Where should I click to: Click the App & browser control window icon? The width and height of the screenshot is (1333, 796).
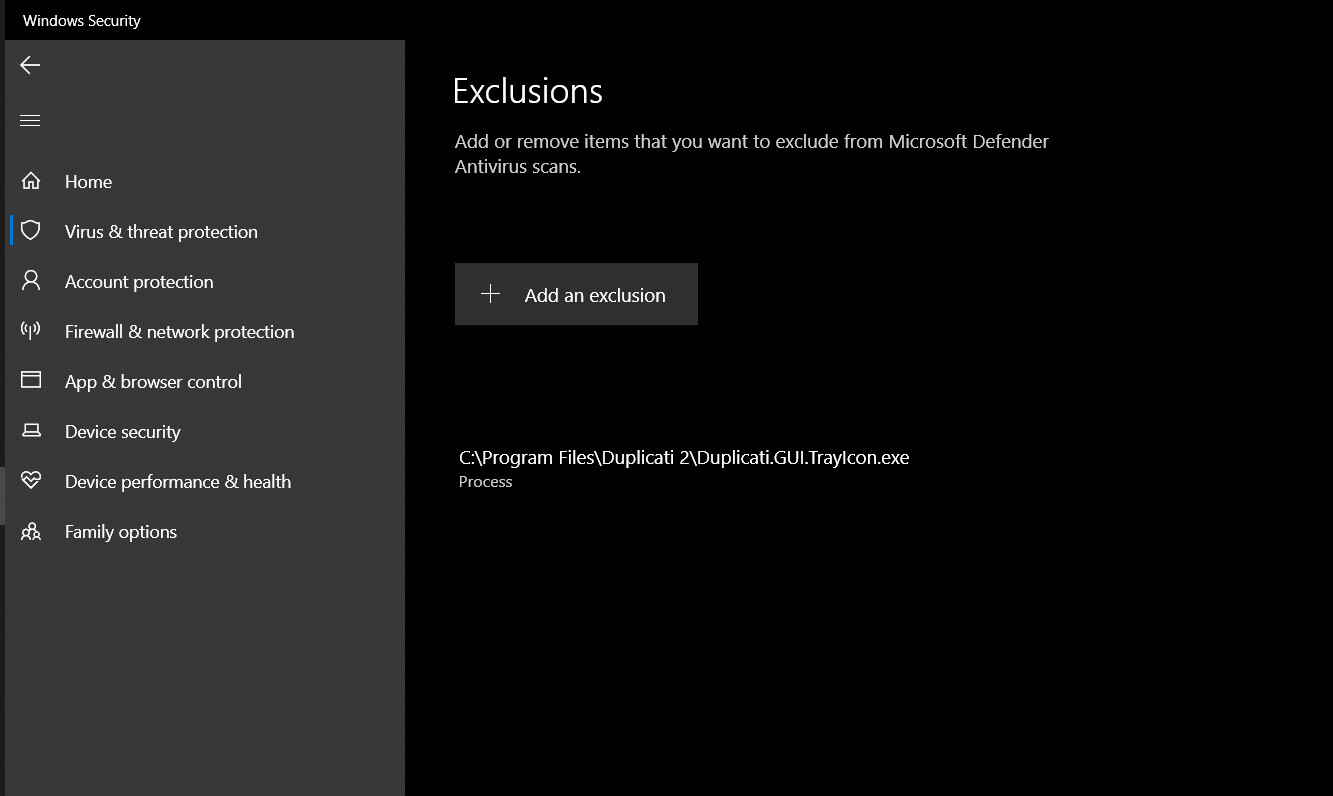31,381
